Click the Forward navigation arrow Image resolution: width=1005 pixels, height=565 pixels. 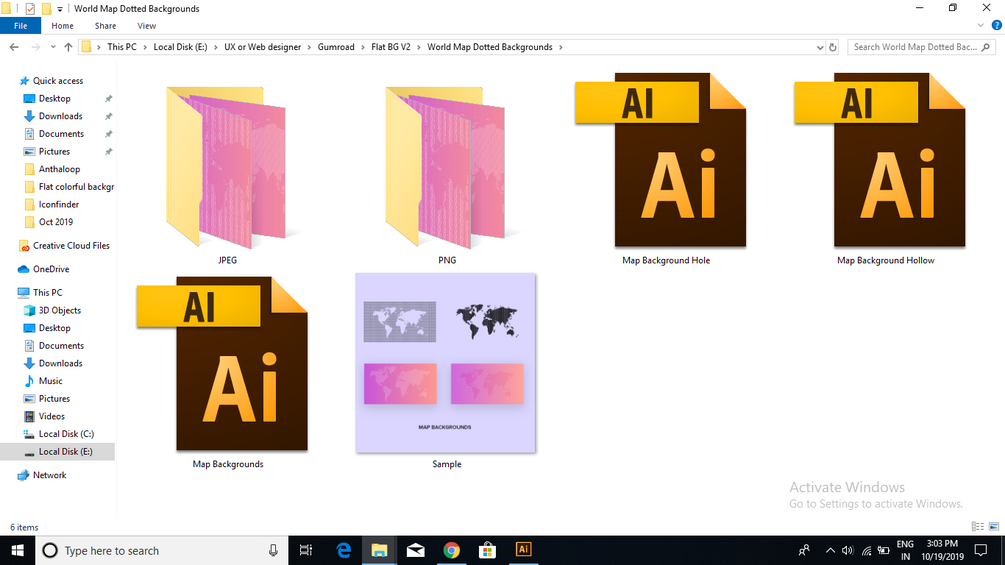[x=35, y=47]
